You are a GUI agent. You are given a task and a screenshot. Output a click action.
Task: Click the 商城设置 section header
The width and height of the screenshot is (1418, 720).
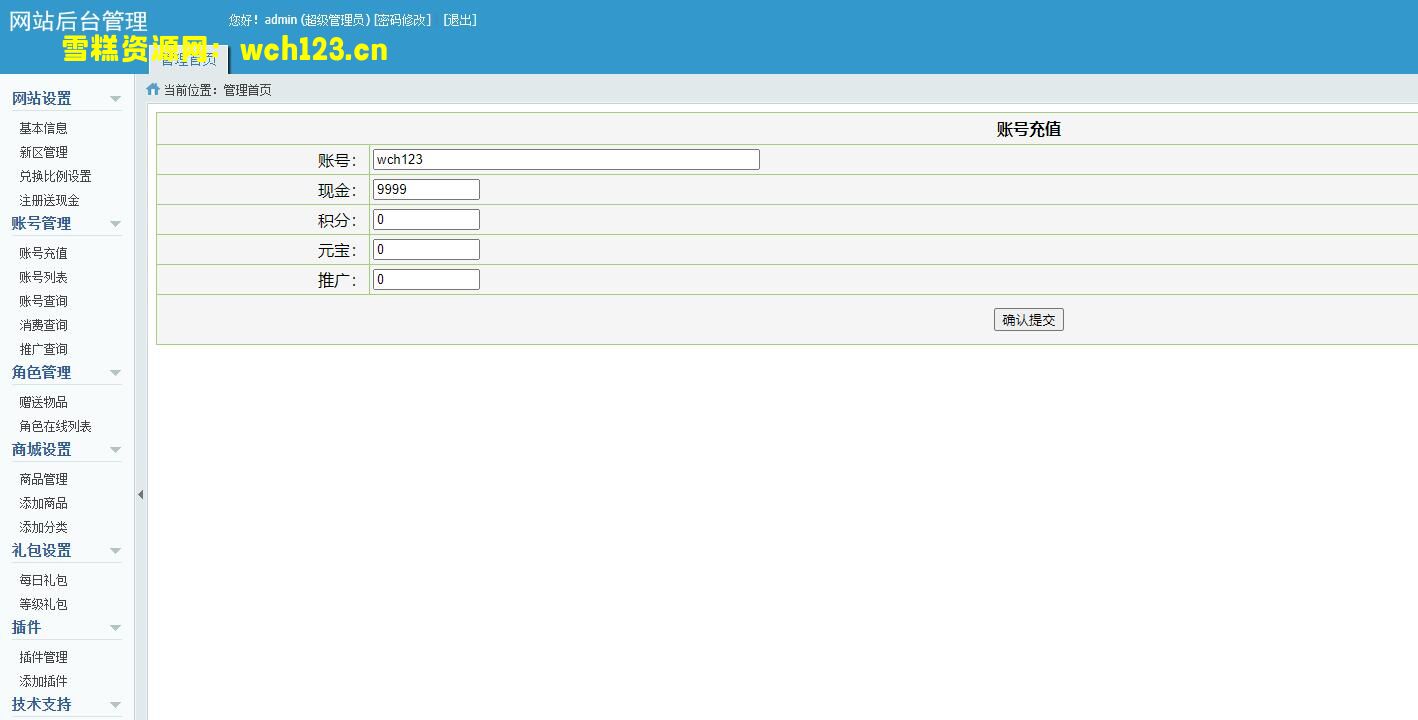pyautogui.click(x=42, y=450)
